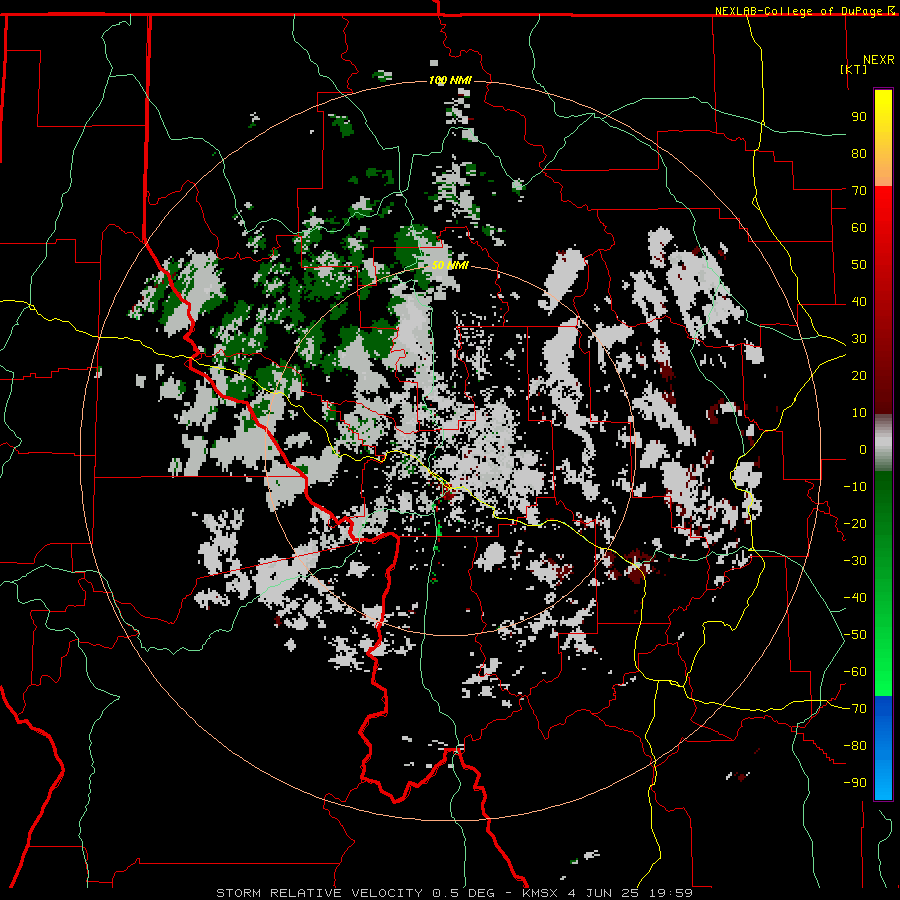This screenshot has width=900, height=900.
Task: Click the 70 value on the velocity scale
Action: [x=859, y=191]
